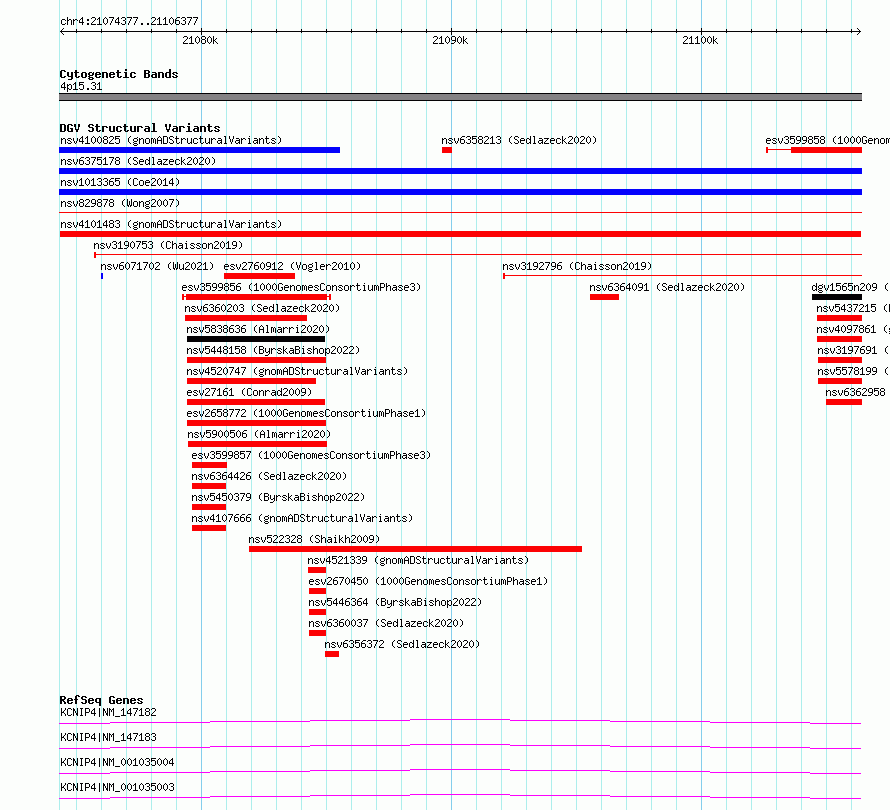Image resolution: width=890 pixels, height=810 pixels.
Task: Open esv2670450 1000GenomesConsortiumPhase1 label
Action: pos(428,581)
